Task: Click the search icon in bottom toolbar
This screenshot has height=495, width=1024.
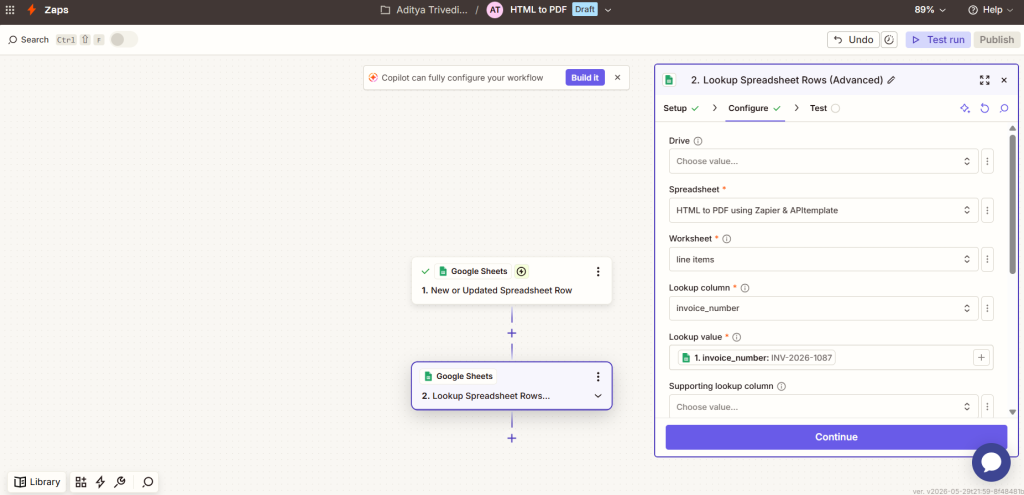Action: [148, 482]
